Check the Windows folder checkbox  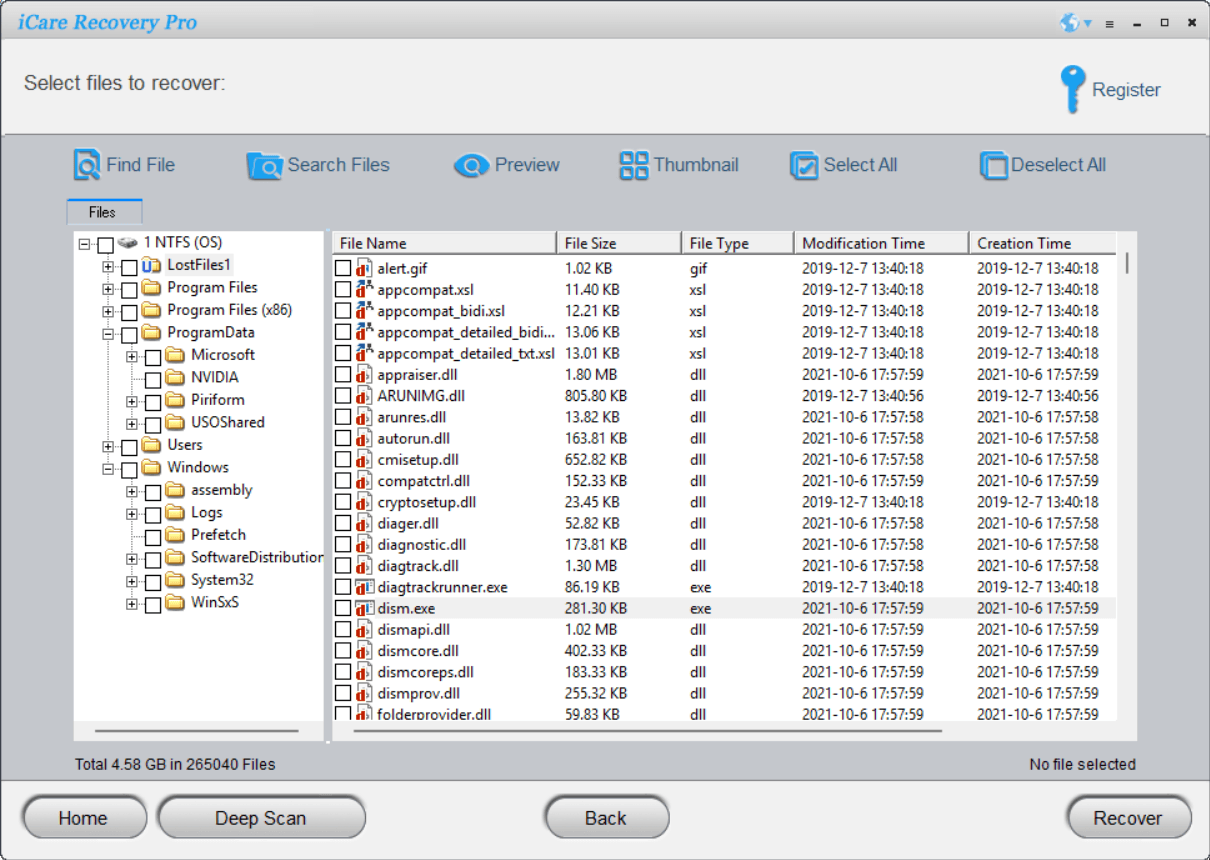tap(129, 469)
